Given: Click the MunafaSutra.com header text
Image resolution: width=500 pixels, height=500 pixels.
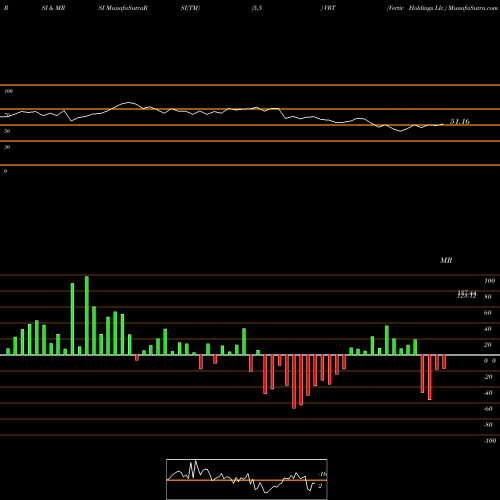Looking at the screenshot, I should [x=473, y=8].
